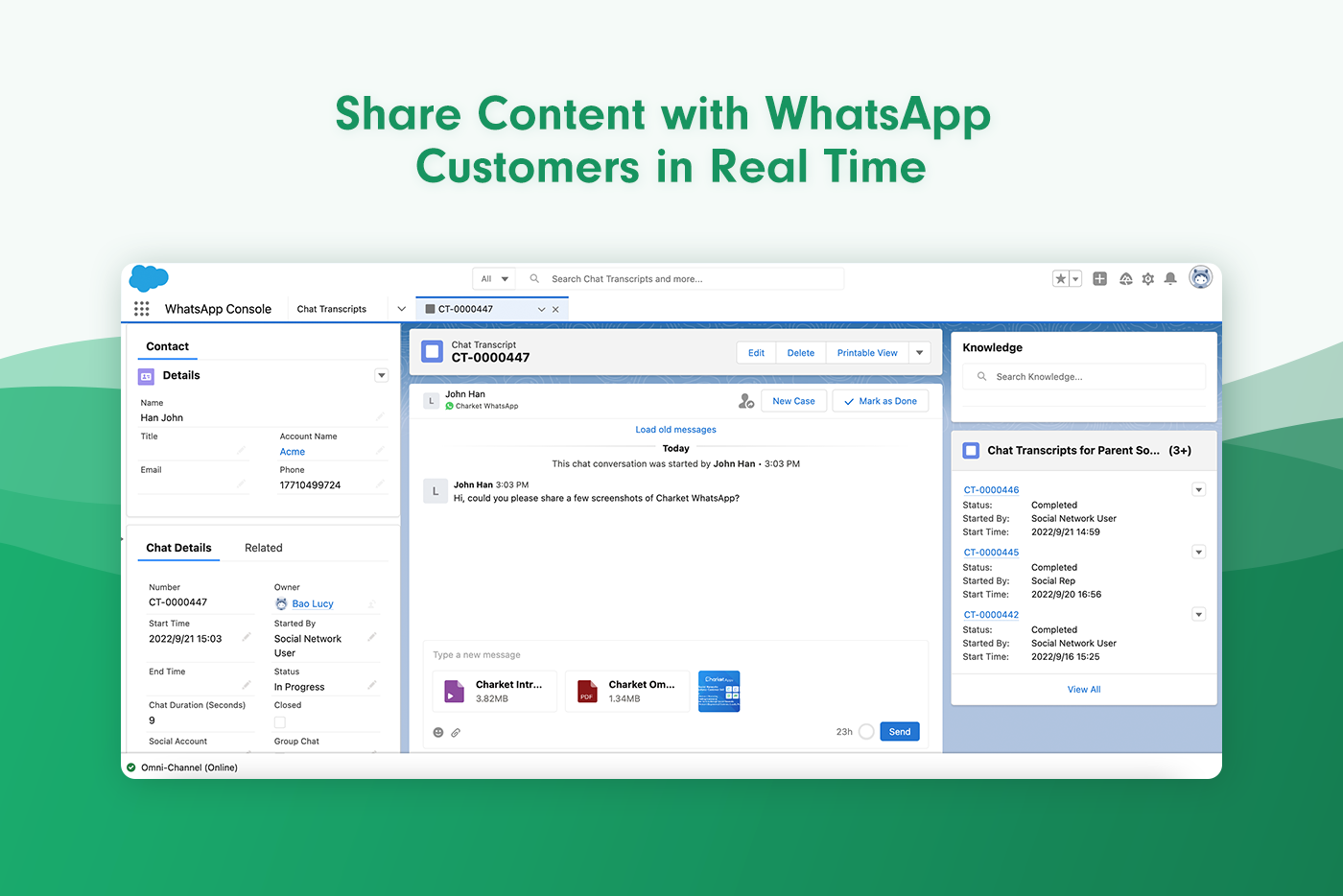Open the Global Actions plus icon
Screen dimensions: 1343x896
coord(1100,279)
